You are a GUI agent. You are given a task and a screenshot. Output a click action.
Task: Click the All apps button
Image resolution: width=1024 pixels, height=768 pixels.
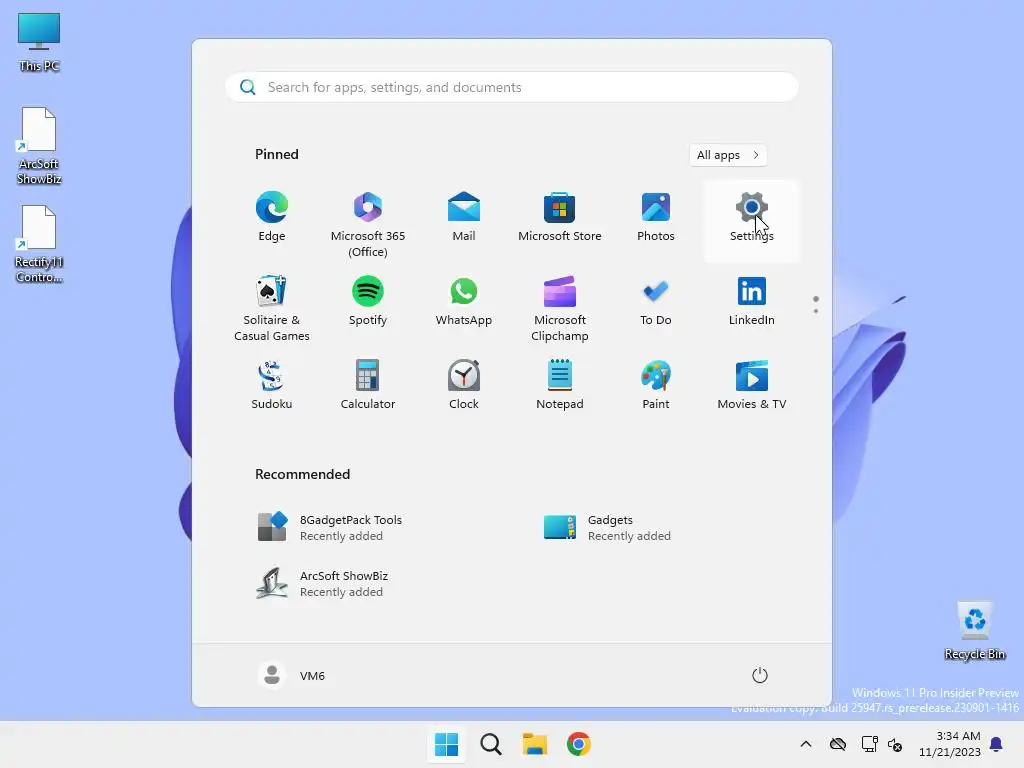(728, 155)
